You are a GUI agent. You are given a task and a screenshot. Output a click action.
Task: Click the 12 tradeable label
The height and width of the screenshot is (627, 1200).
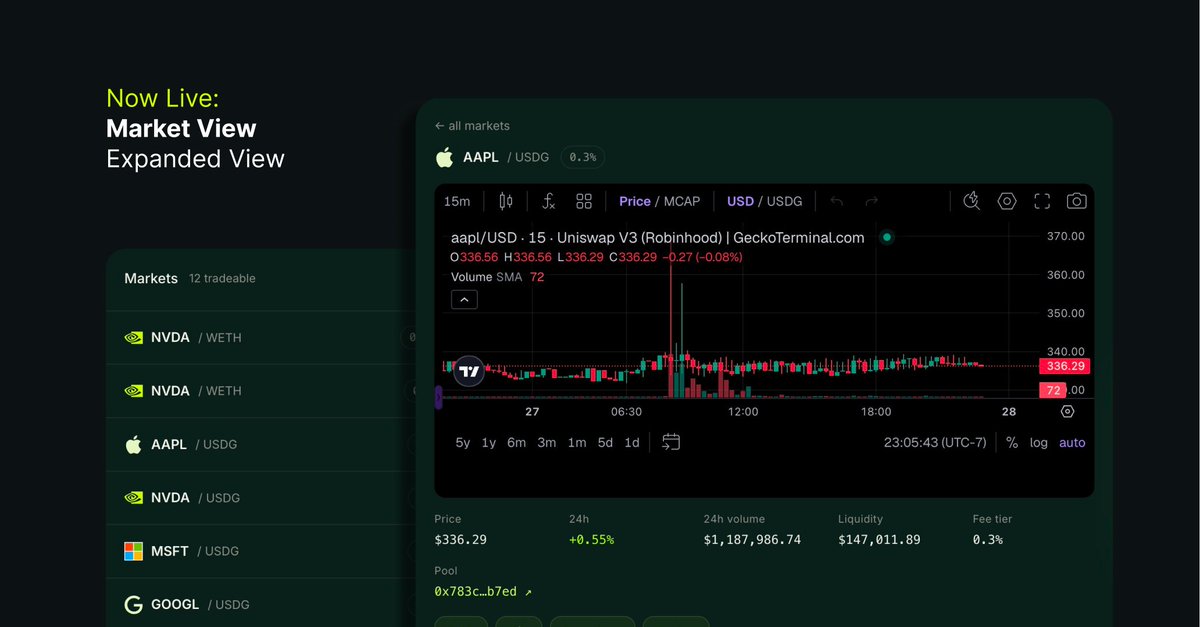pyautogui.click(x=222, y=279)
